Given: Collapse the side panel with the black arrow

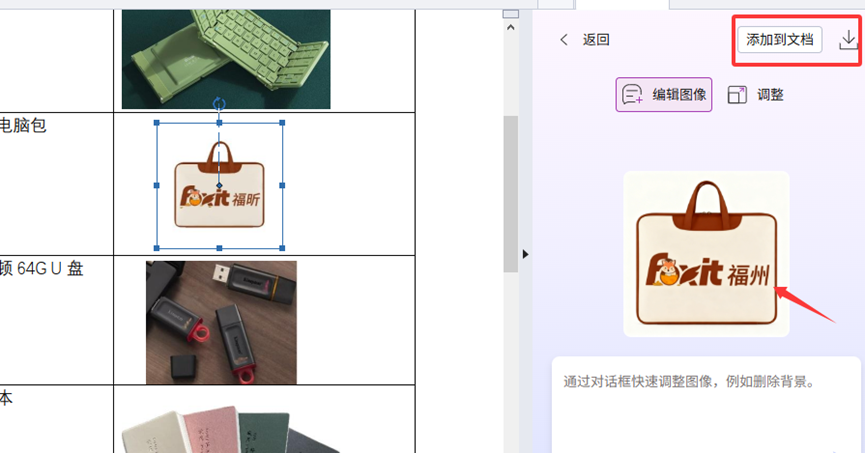Looking at the screenshot, I should (526, 254).
